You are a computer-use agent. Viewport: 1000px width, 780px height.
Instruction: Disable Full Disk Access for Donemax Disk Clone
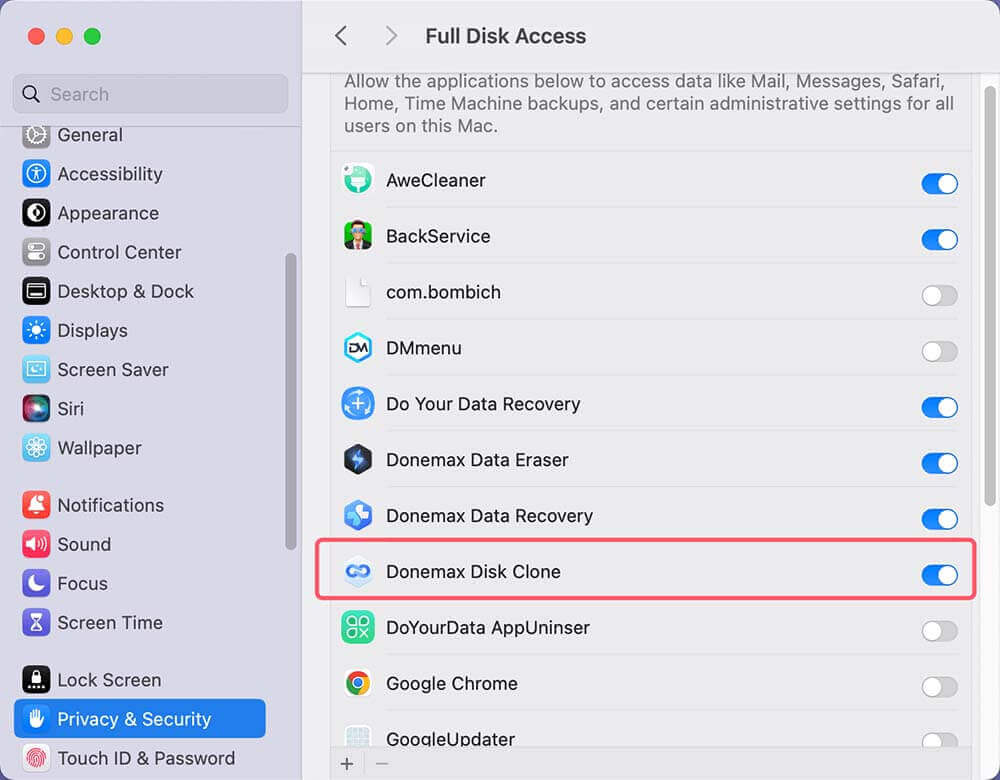[x=938, y=575]
